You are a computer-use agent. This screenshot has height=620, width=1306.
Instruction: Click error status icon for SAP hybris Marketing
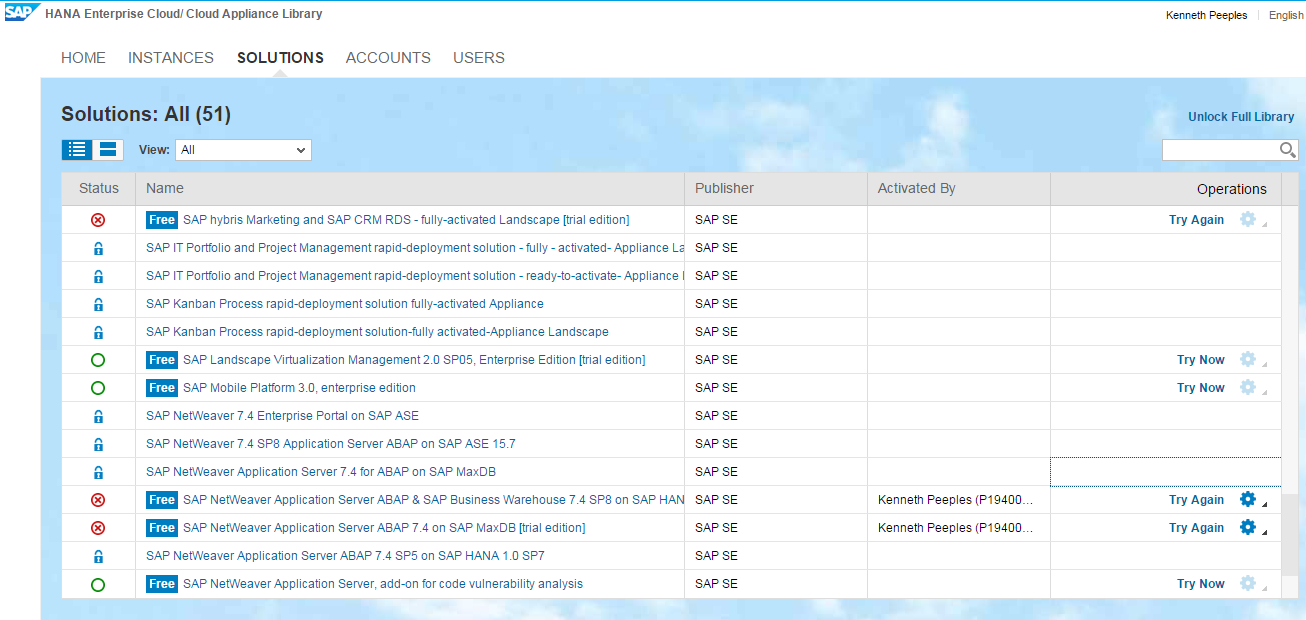tap(98, 220)
